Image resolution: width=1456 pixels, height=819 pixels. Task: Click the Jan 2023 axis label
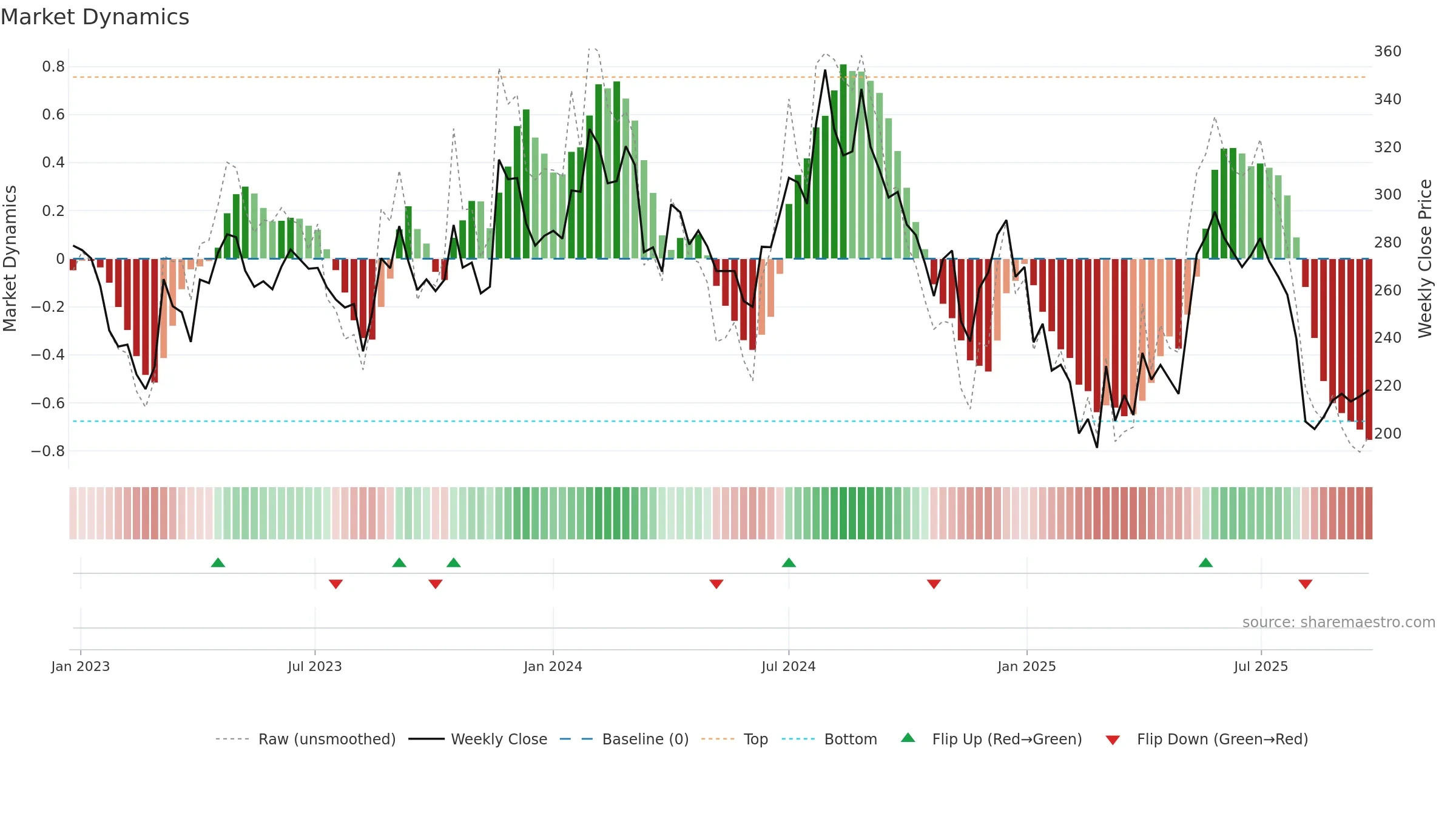click(x=81, y=666)
